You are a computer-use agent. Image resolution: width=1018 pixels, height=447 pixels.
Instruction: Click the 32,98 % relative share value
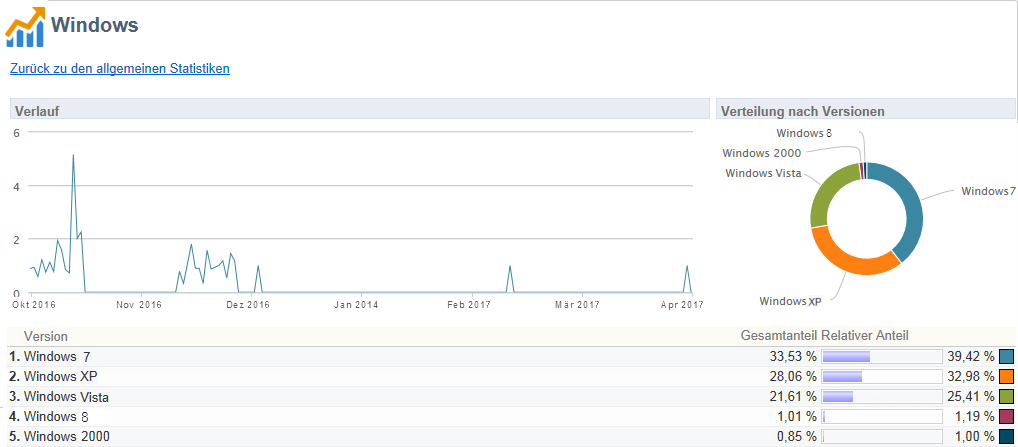971,376
